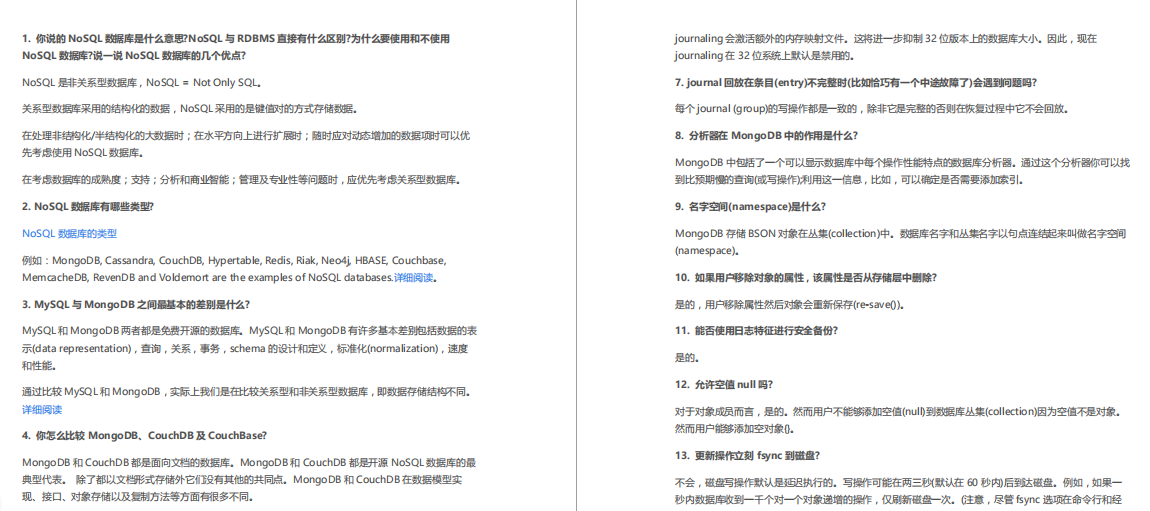The width and height of the screenshot is (1150, 511).
Task: Select heading '8. 分析器在 MongoDB 中的作用是什么?'
Action: pyautogui.click(x=767, y=136)
